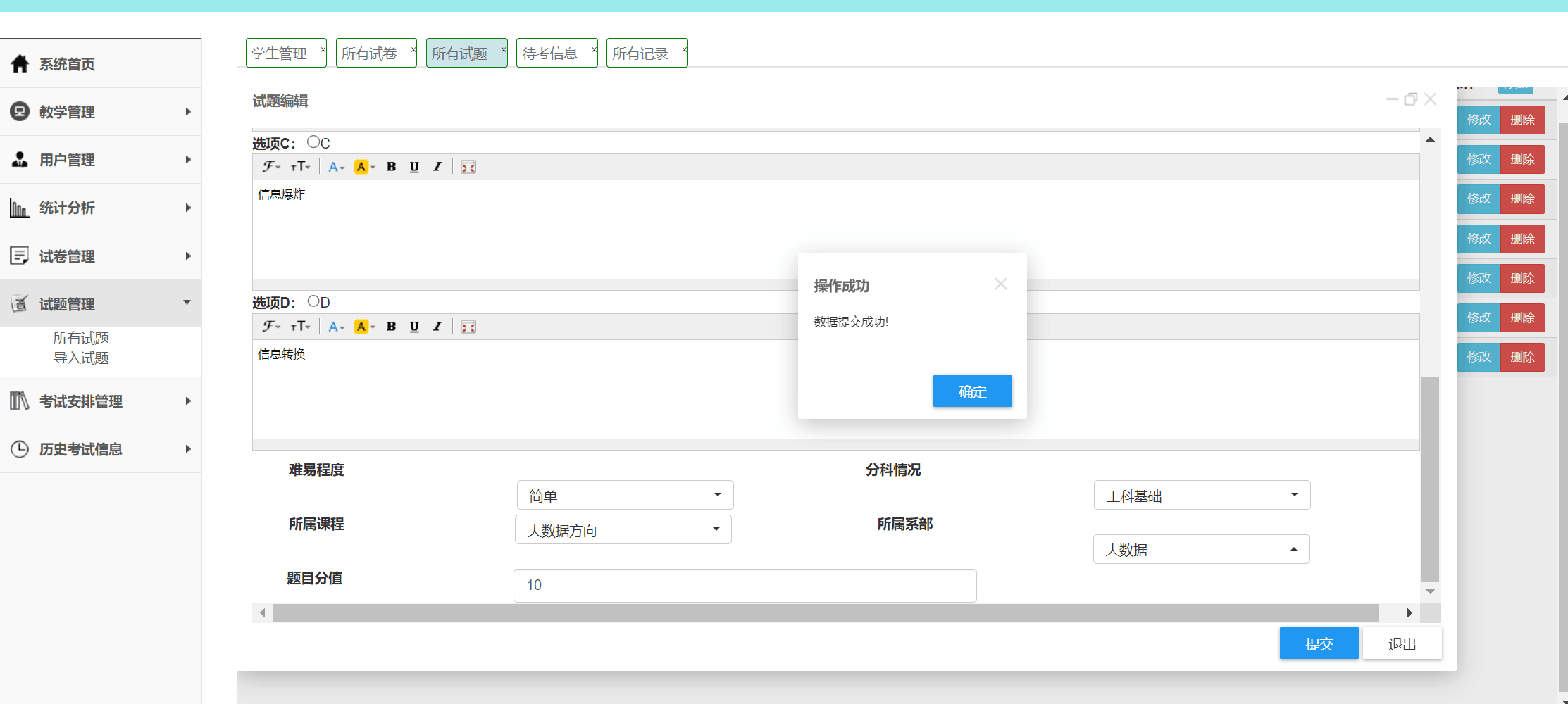Open 分科情况 dropdown showing 工科基础
Viewport: 1568px width, 704px height.
1202,495
